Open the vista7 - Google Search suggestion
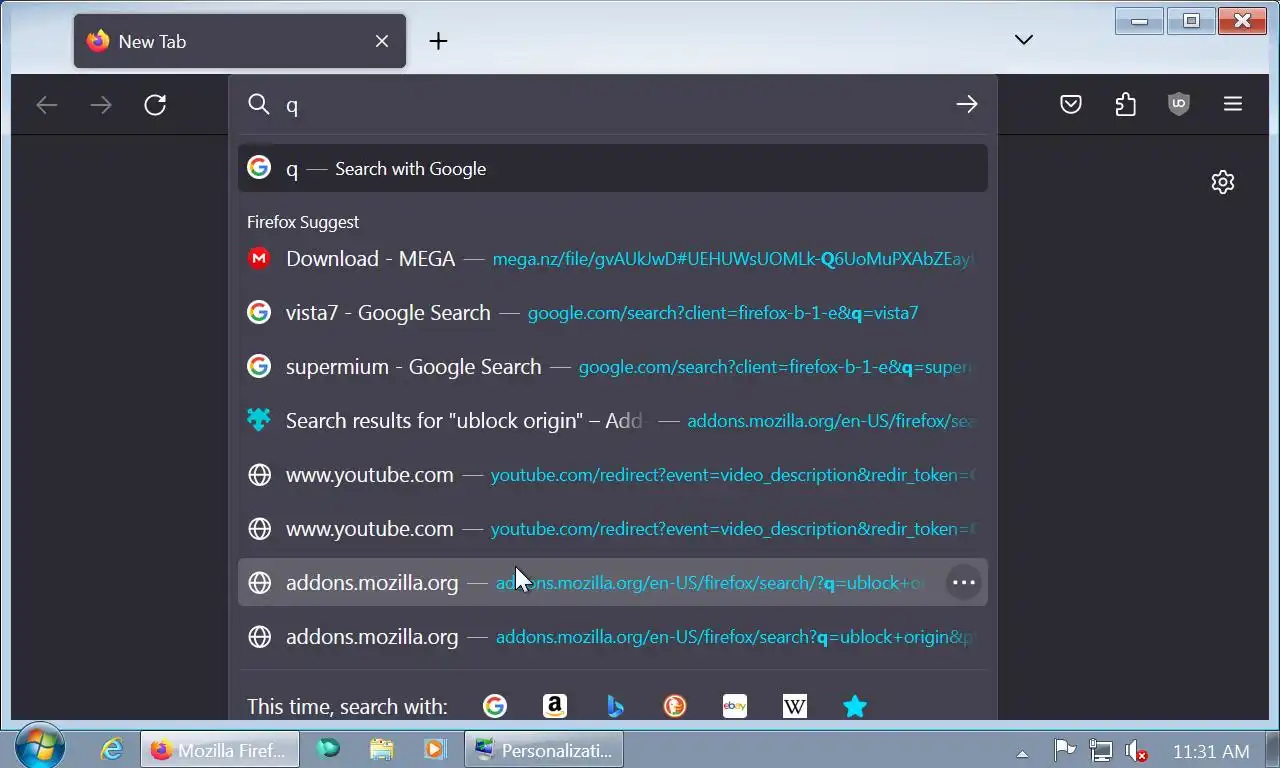 pyautogui.click(x=613, y=312)
